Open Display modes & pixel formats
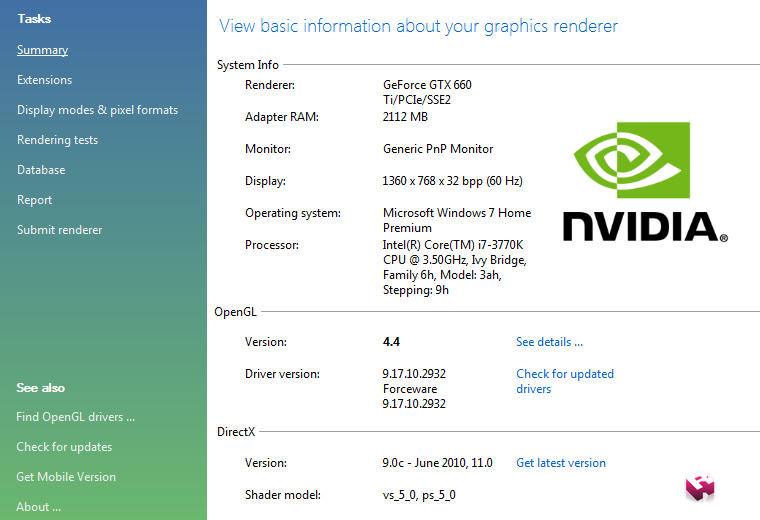The height and width of the screenshot is (520, 760). (97, 110)
